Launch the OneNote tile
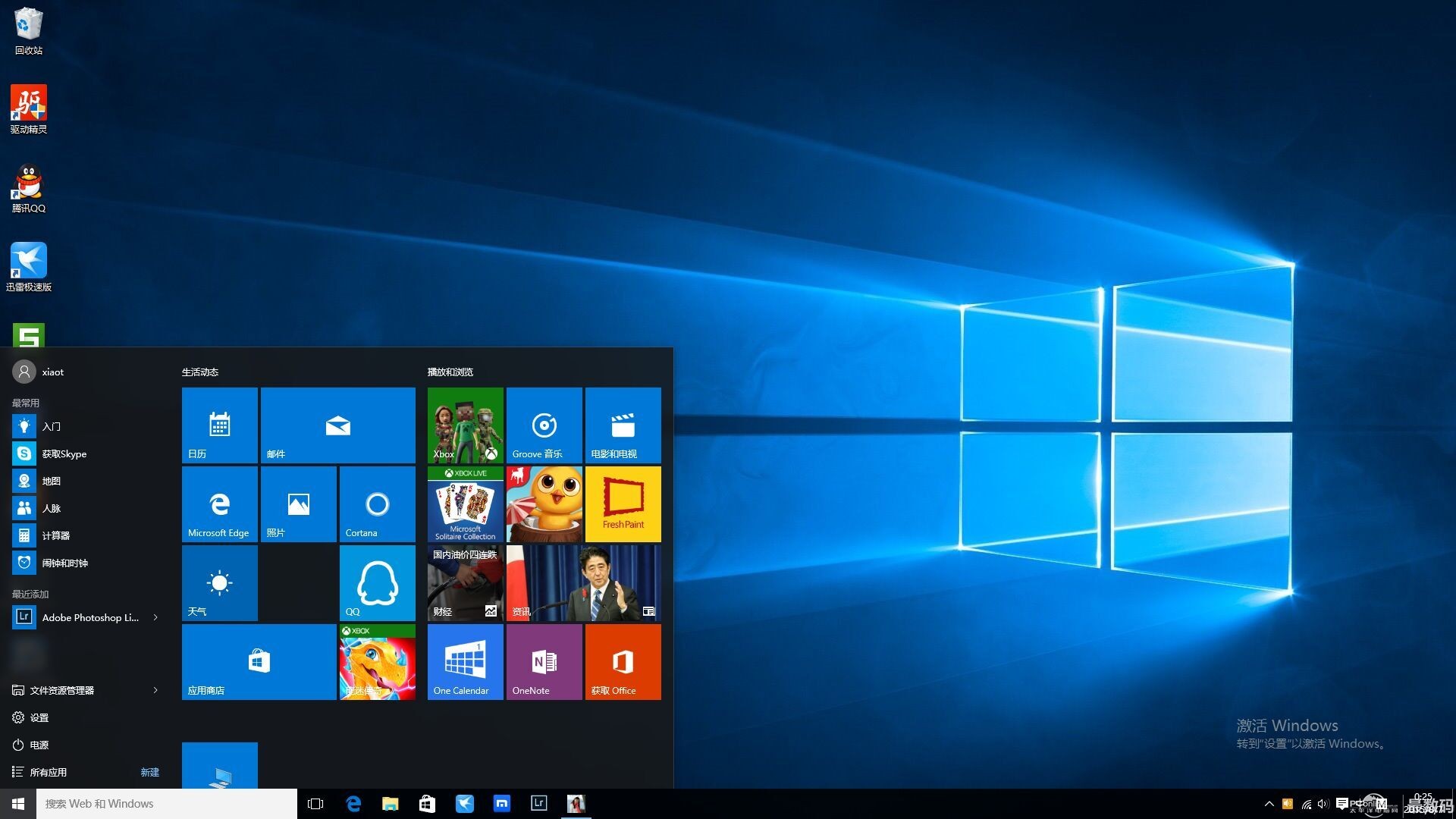The width and height of the screenshot is (1456, 819). pos(544,662)
